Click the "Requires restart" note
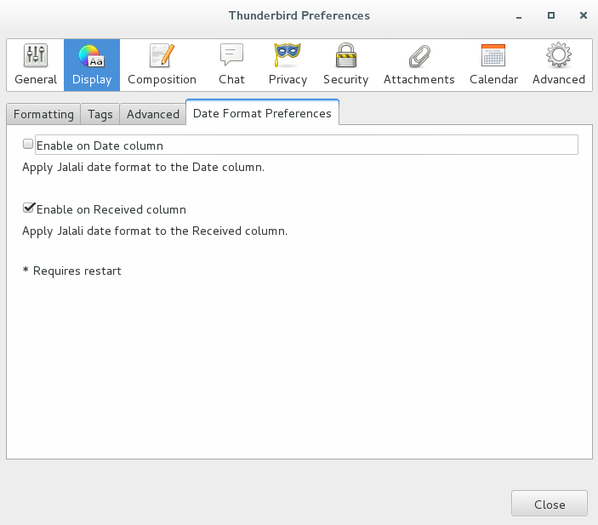Screen dimensions: 598x525 click(x=72, y=271)
